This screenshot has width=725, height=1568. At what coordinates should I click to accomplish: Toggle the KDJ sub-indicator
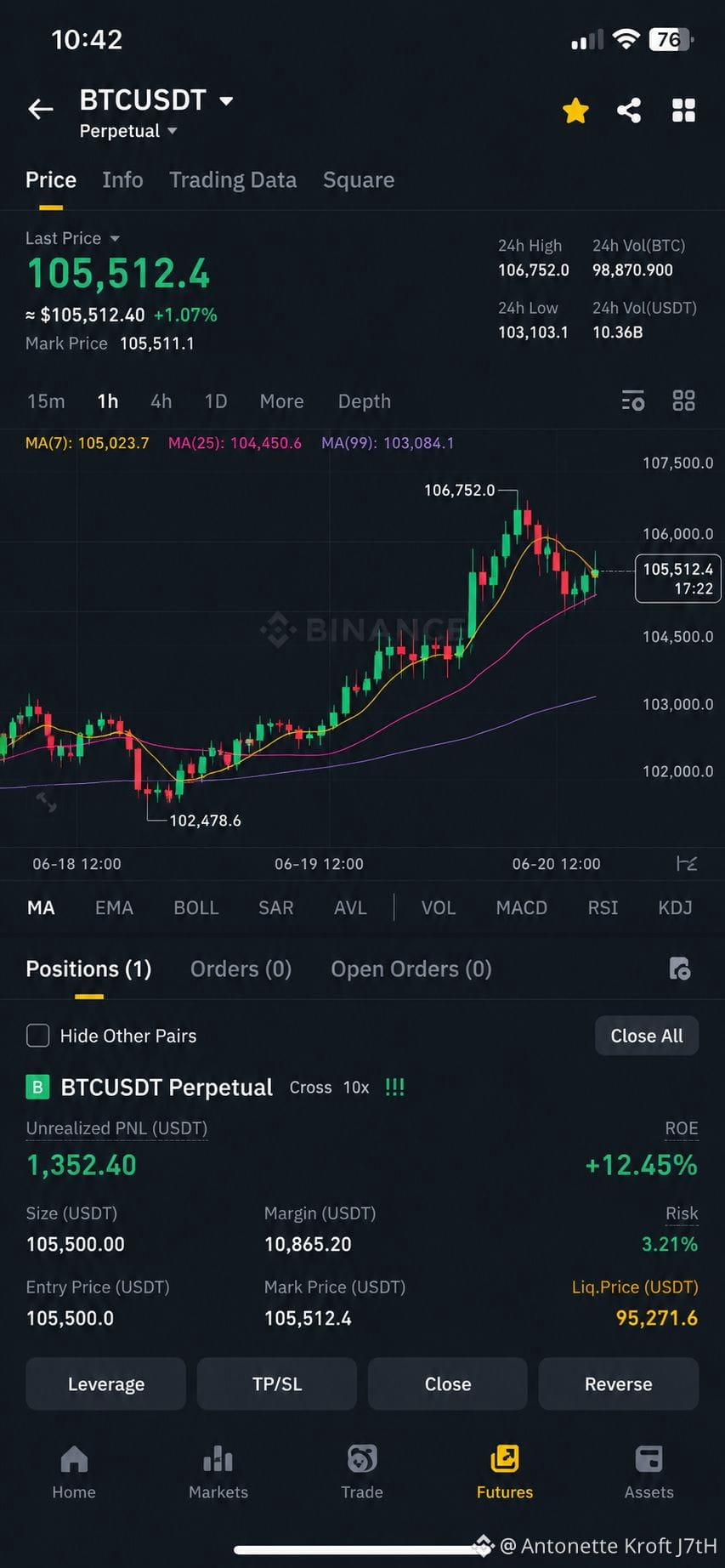click(675, 908)
